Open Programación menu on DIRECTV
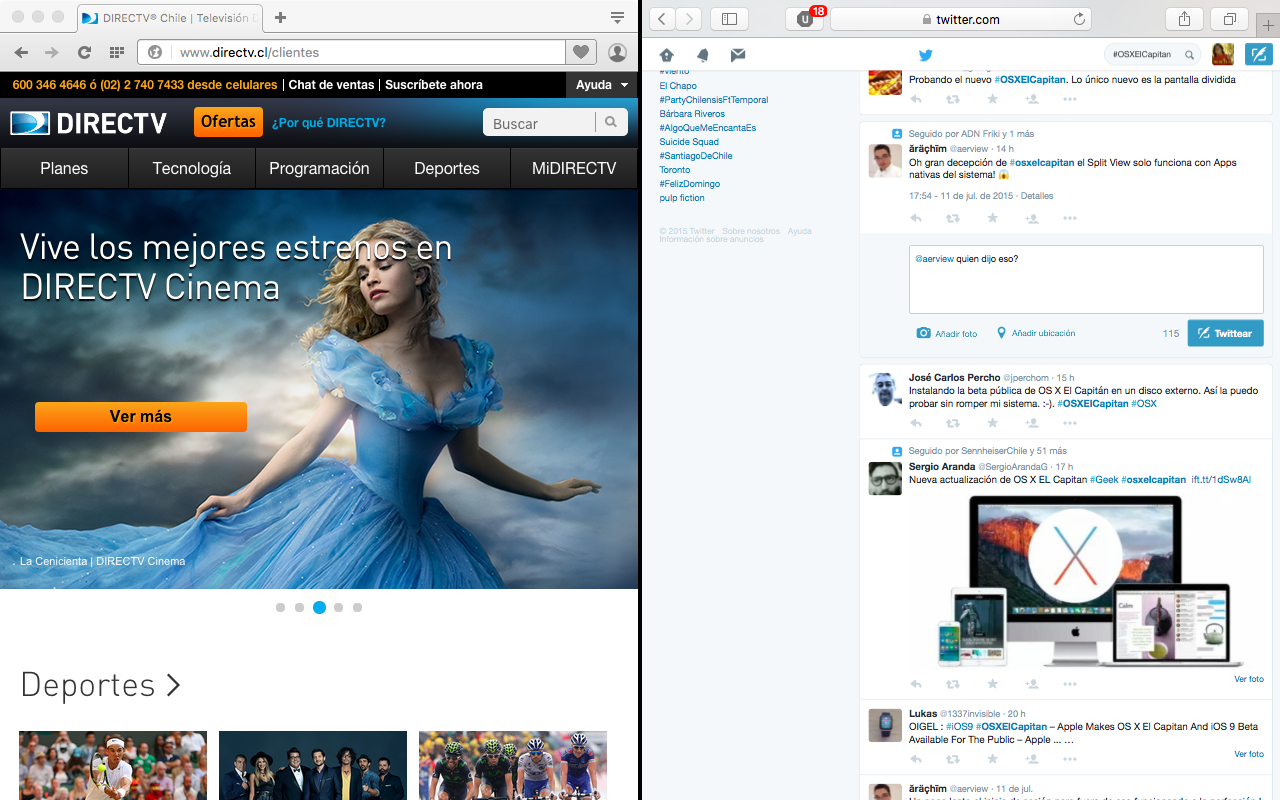Screen dimensions: 1280x800 click(319, 168)
